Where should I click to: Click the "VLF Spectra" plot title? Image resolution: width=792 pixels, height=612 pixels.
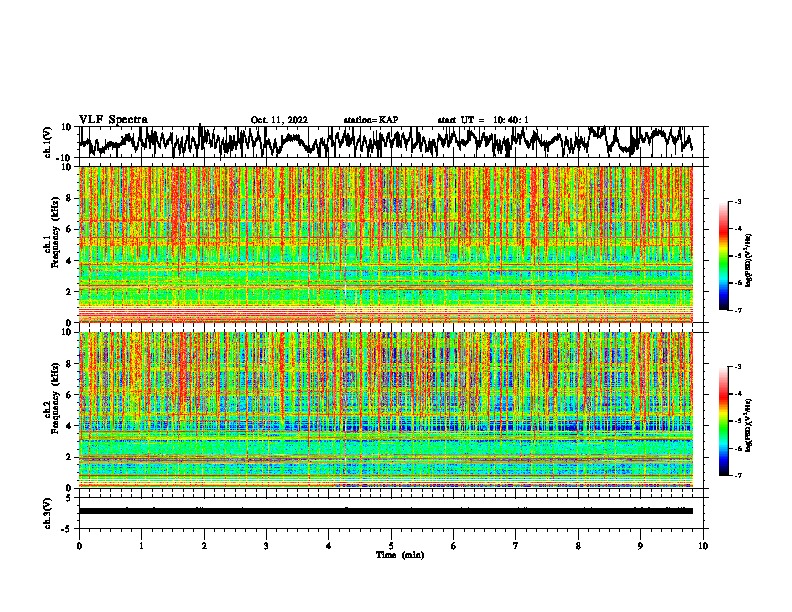coord(113,120)
